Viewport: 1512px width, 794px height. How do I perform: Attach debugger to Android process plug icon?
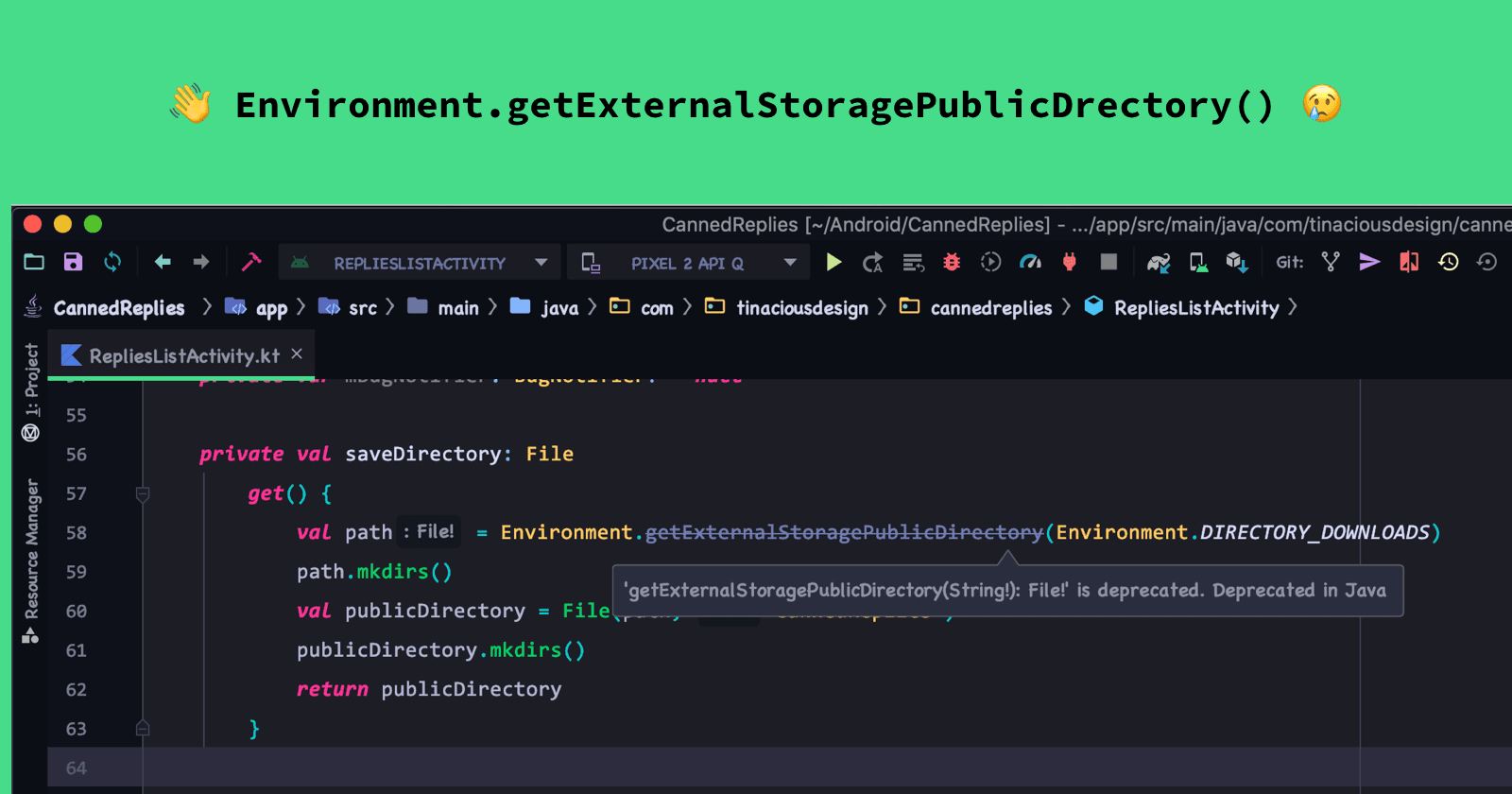pos(1069,262)
